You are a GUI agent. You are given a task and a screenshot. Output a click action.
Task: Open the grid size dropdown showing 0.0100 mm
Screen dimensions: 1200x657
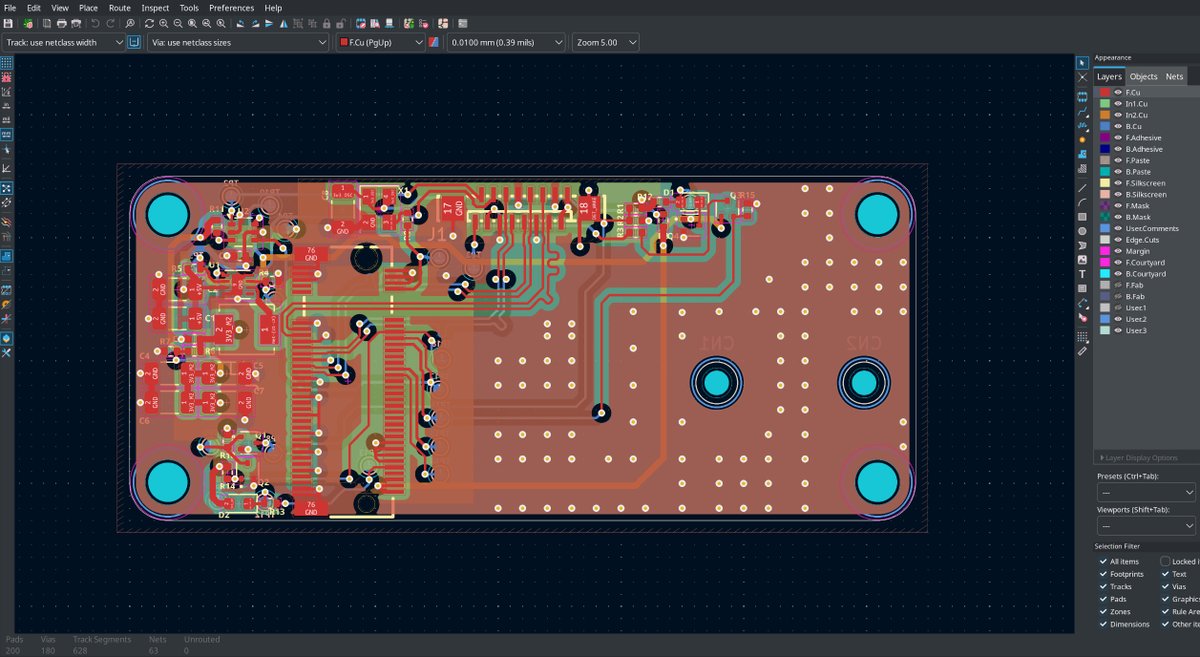click(x=505, y=42)
